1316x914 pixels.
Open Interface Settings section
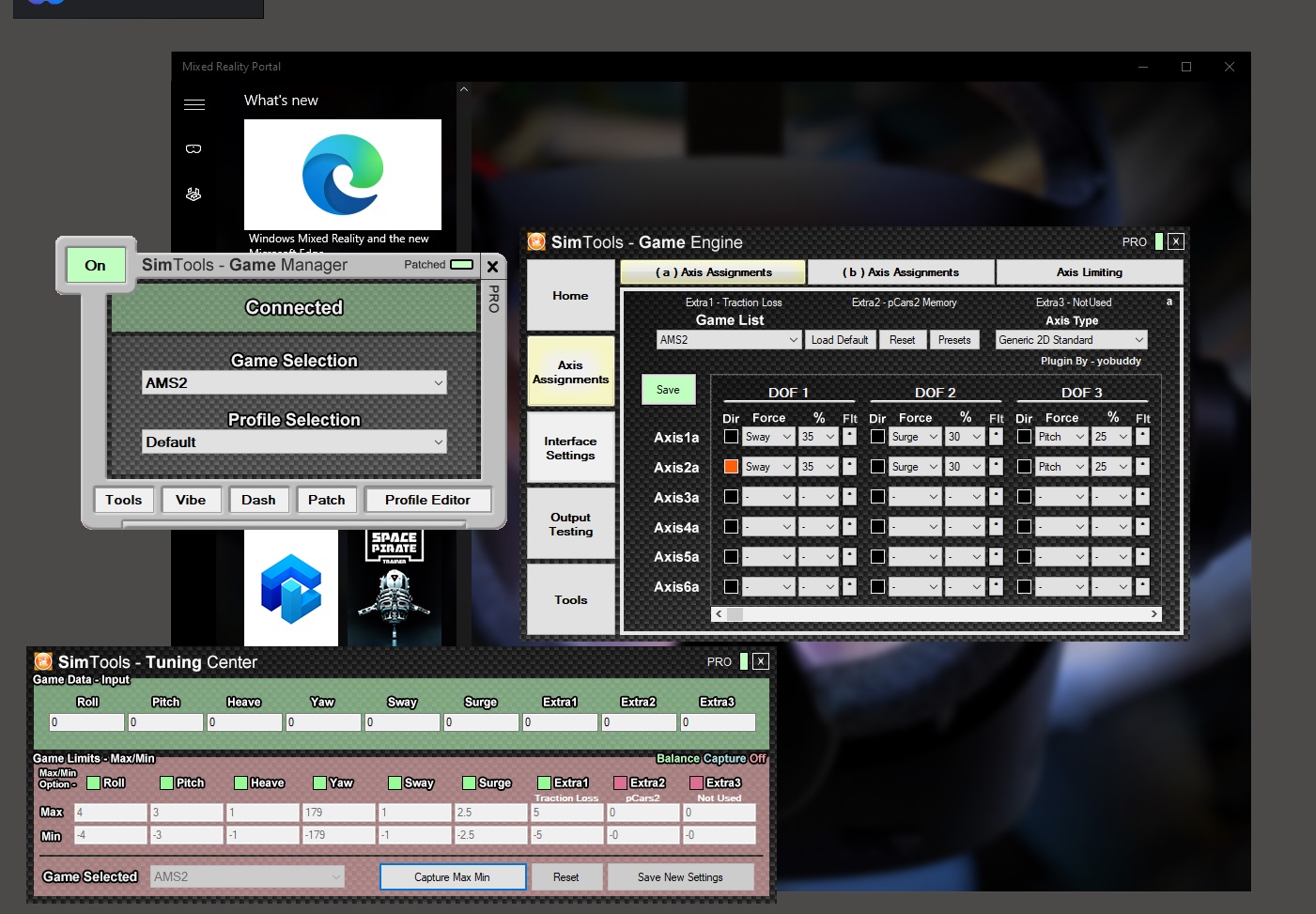[x=570, y=448]
